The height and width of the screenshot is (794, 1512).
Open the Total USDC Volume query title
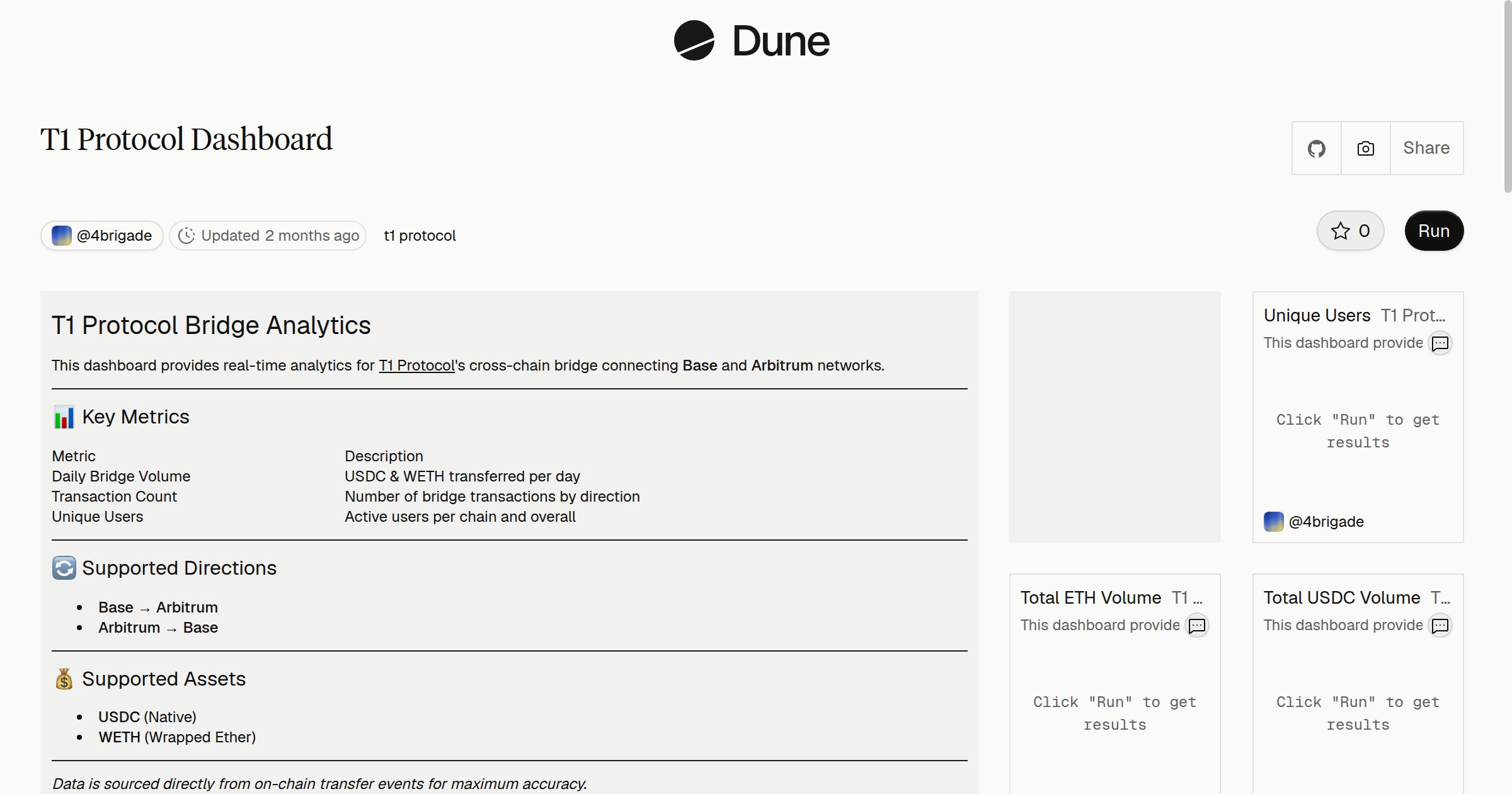tap(1342, 597)
